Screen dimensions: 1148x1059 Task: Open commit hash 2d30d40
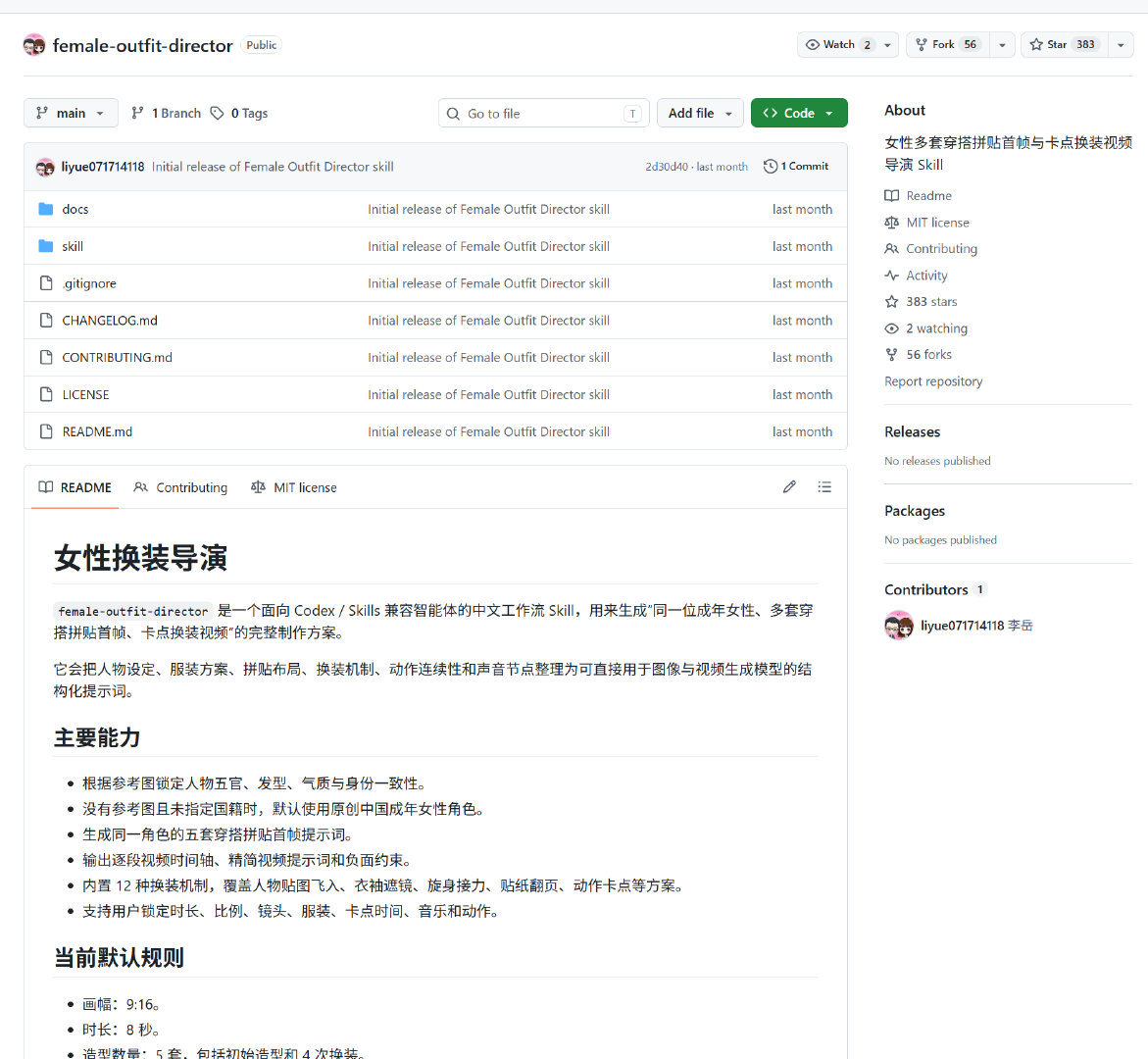[667, 167]
